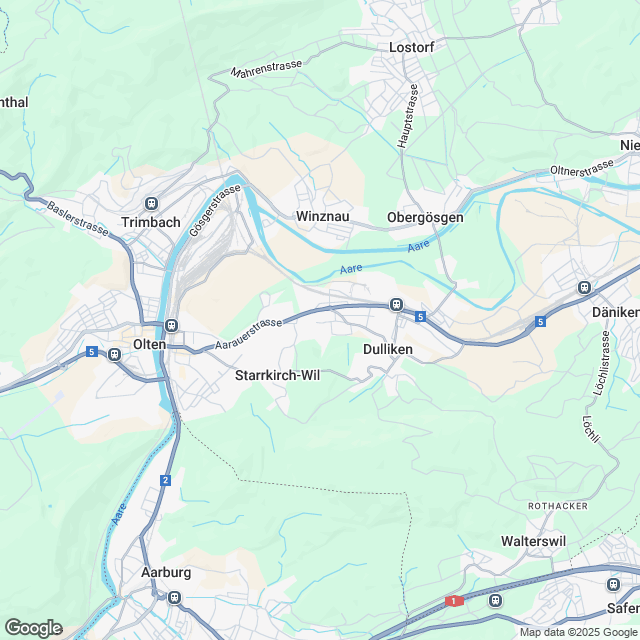Image resolution: width=640 pixels, height=640 pixels.
Task: Click the Däniken train station icon
Action: pos(584,287)
